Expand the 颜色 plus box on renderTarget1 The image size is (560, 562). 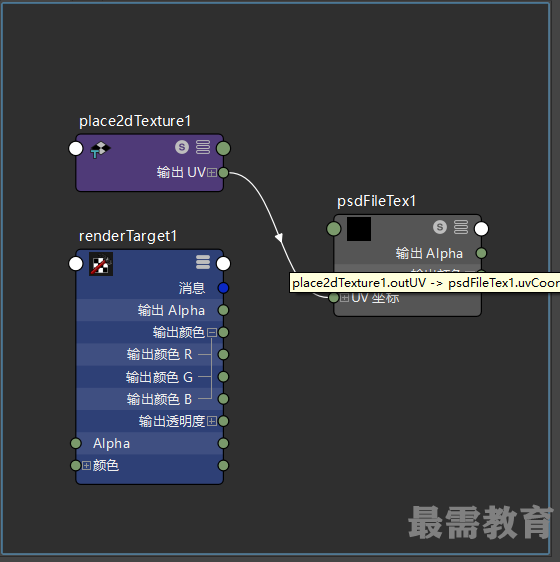86,466
